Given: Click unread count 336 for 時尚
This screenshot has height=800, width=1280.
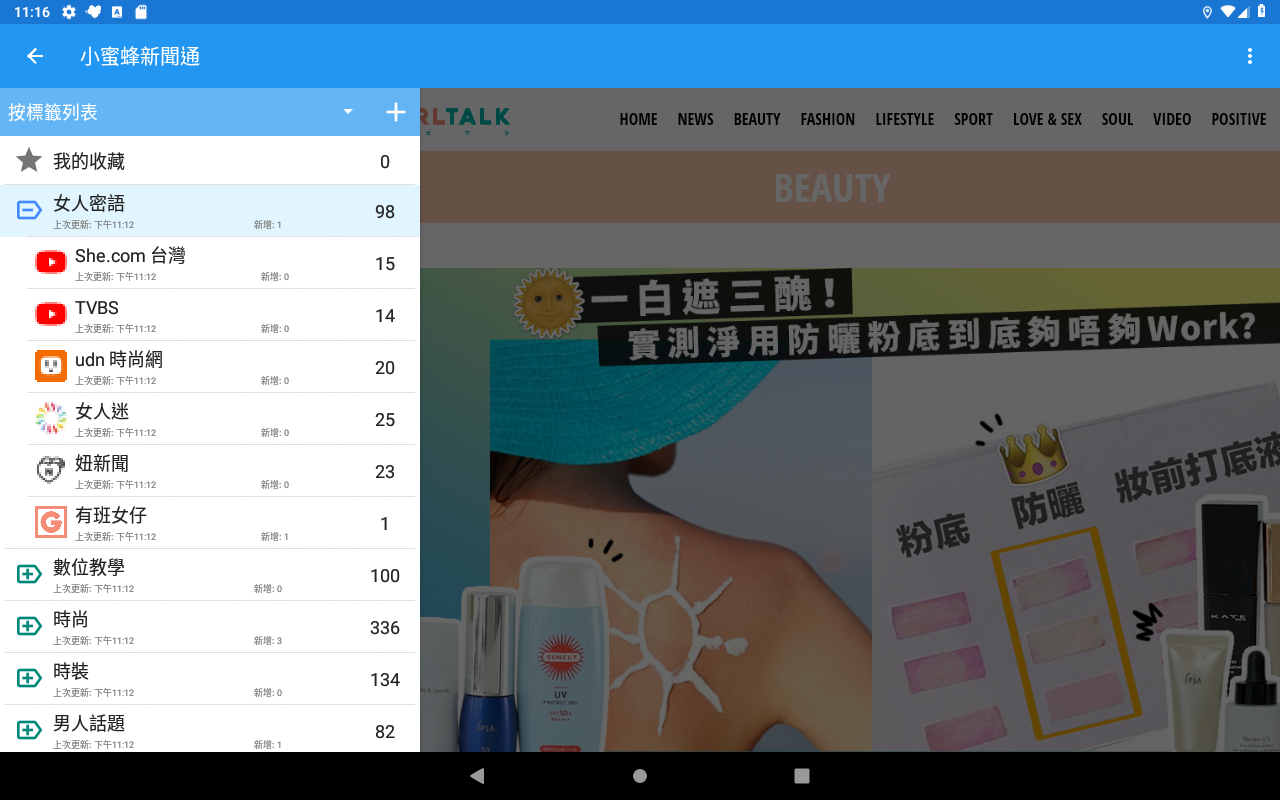Looking at the screenshot, I should click(385, 628).
